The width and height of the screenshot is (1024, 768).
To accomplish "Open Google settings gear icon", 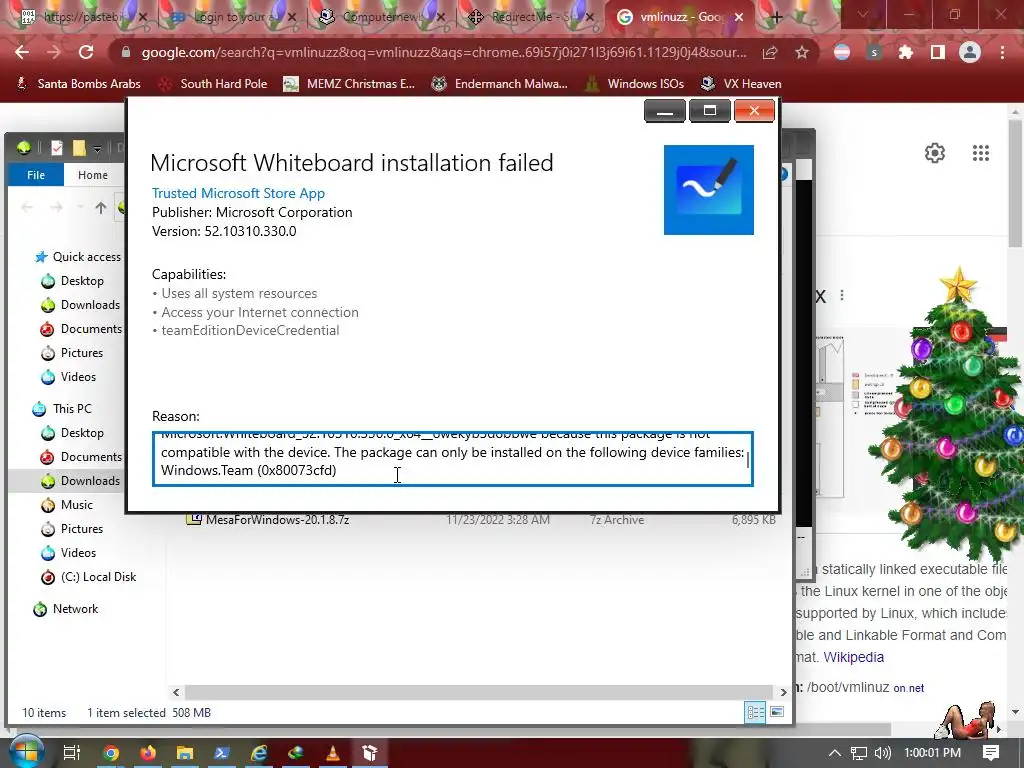I will point(935,153).
